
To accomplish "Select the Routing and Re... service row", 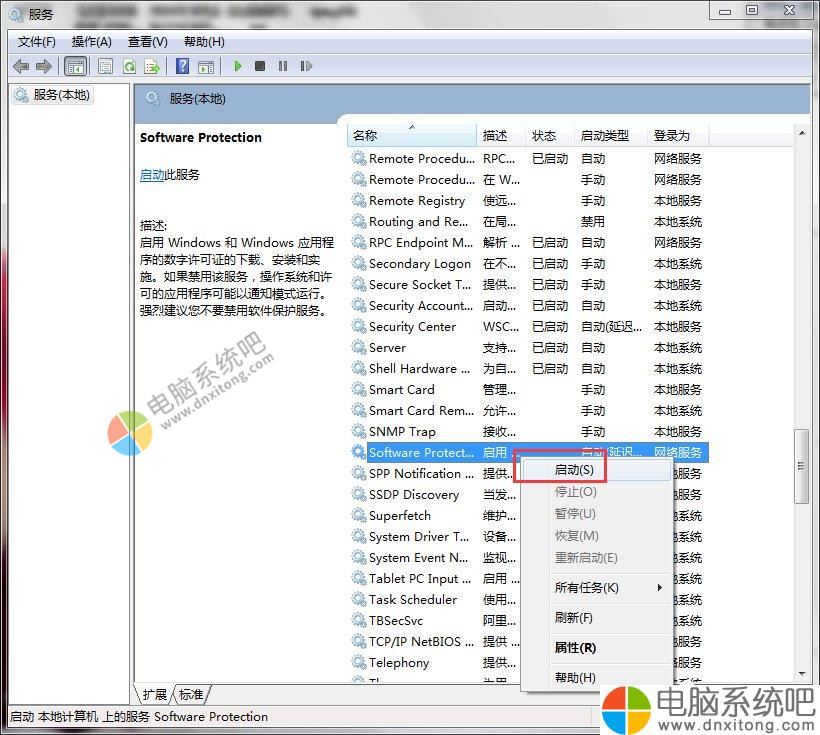I will pyautogui.click(x=528, y=222).
